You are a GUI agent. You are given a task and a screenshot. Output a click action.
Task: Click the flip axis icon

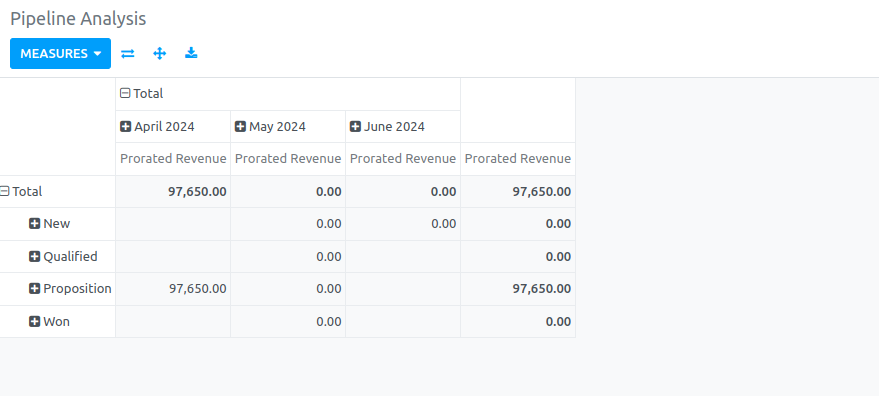click(128, 53)
